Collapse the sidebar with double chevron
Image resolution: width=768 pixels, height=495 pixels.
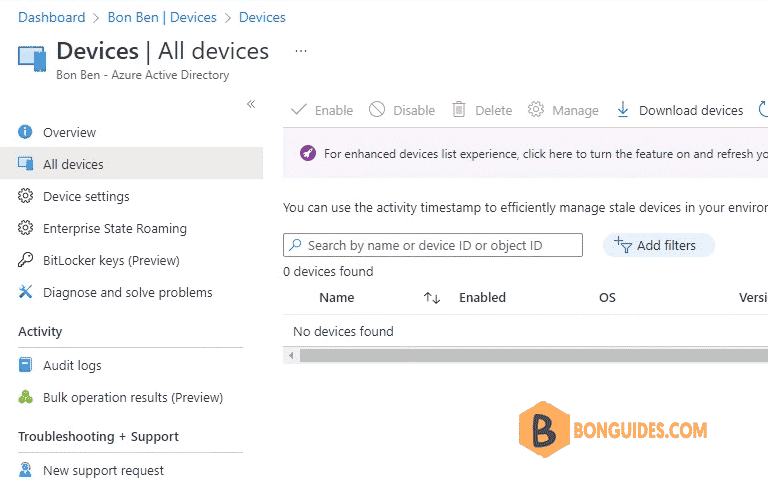(251, 104)
